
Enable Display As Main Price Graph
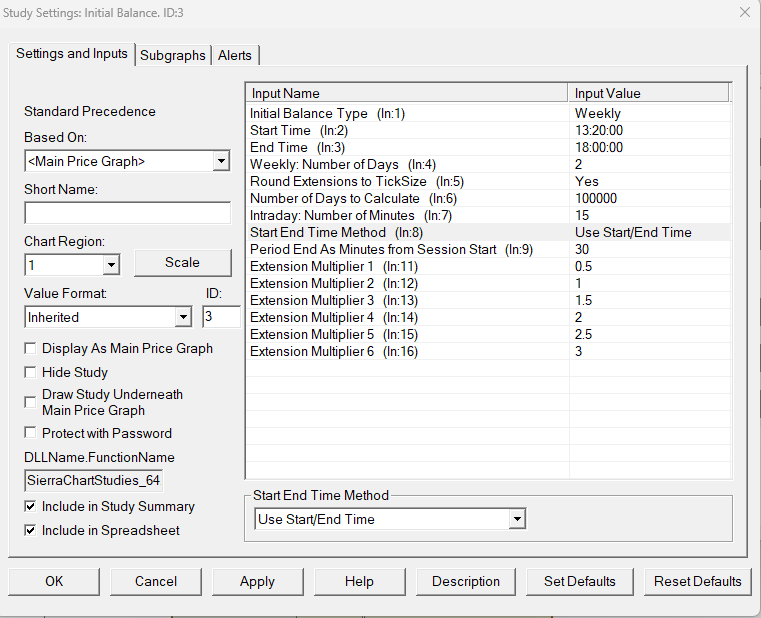coord(31,349)
